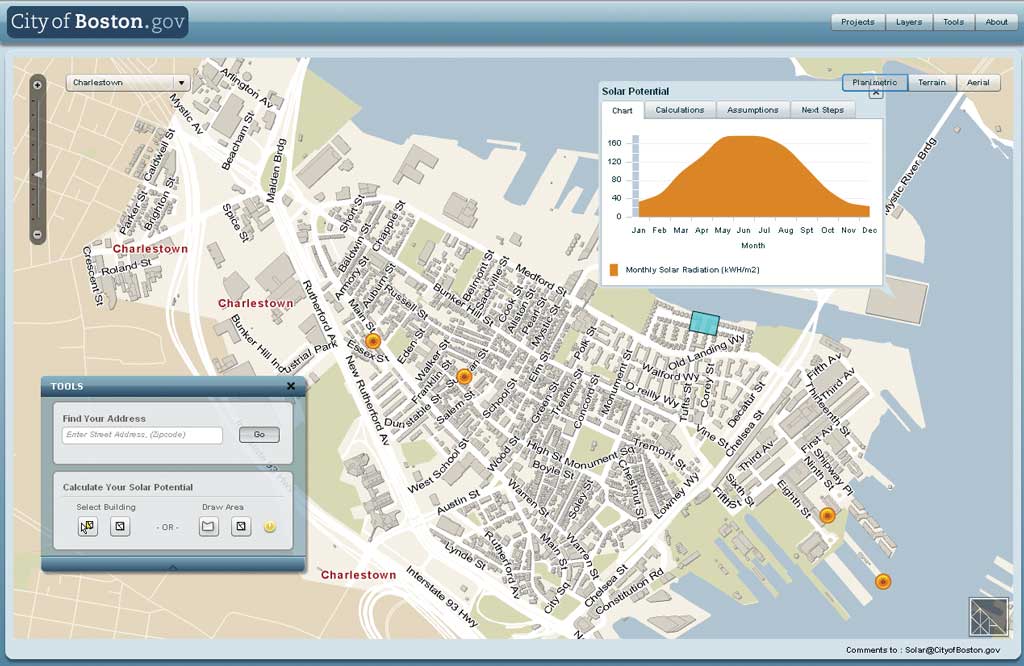The height and width of the screenshot is (666, 1024).
Task: Click the Malden Brdg map label
Action: (275, 170)
